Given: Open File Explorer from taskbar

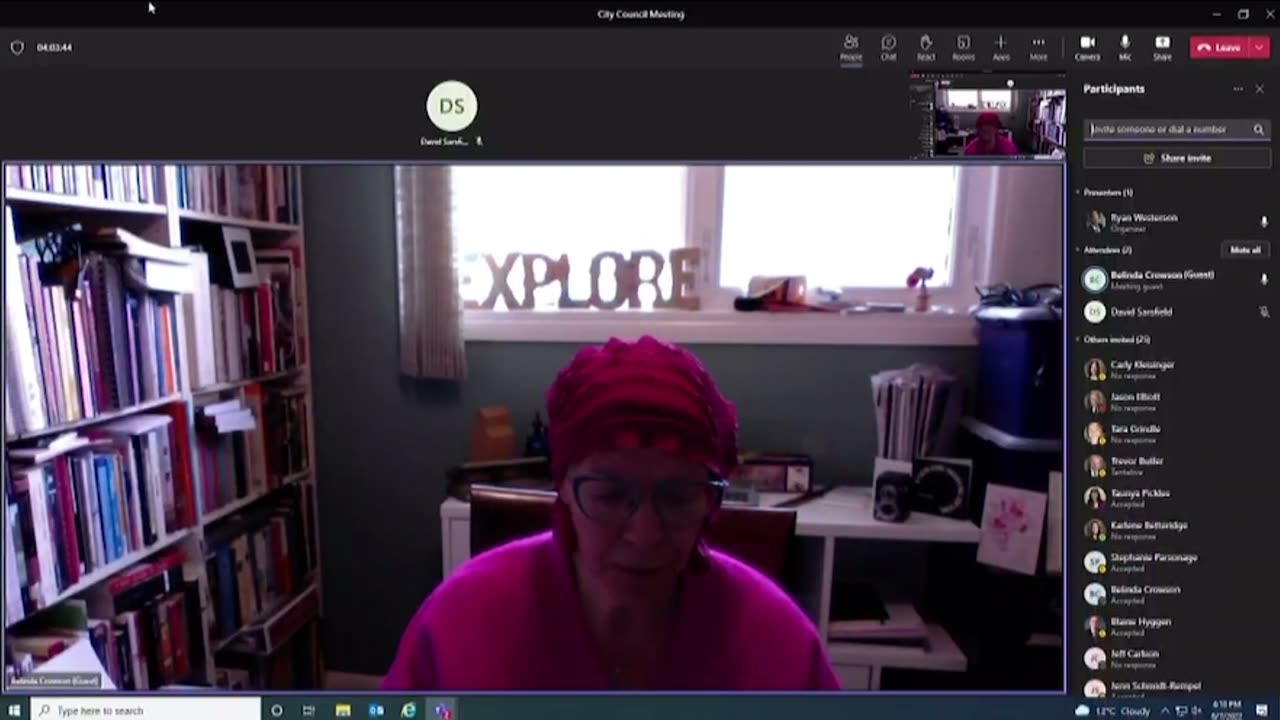Looking at the screenshot, I should (343, 710).
